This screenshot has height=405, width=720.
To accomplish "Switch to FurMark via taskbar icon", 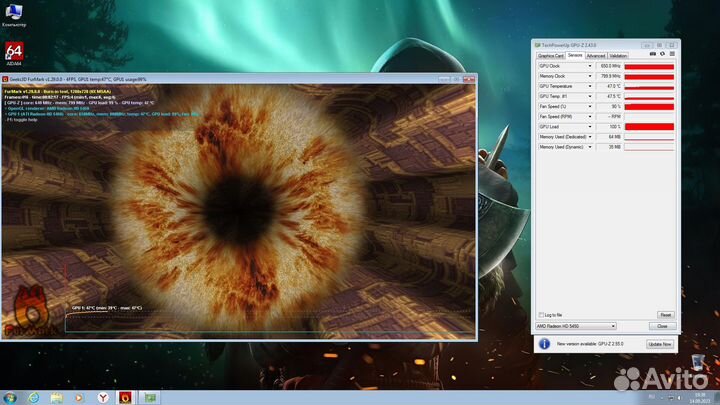I will [x=125, y=398].
